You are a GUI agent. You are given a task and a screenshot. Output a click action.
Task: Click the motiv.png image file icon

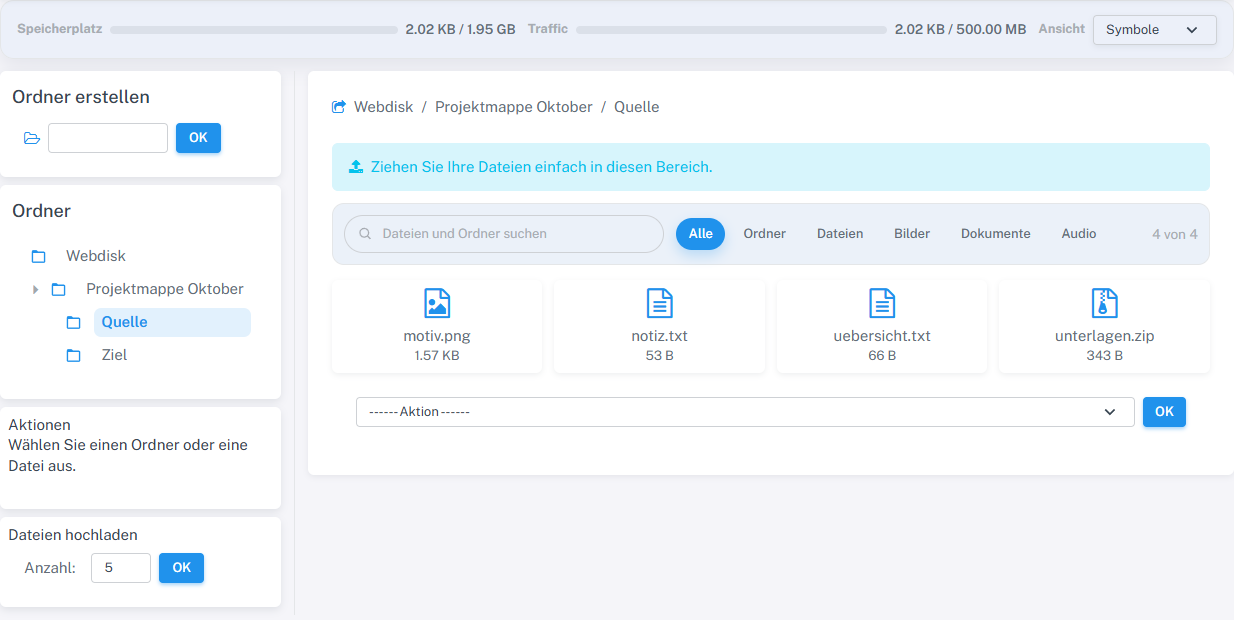[437, 303]
